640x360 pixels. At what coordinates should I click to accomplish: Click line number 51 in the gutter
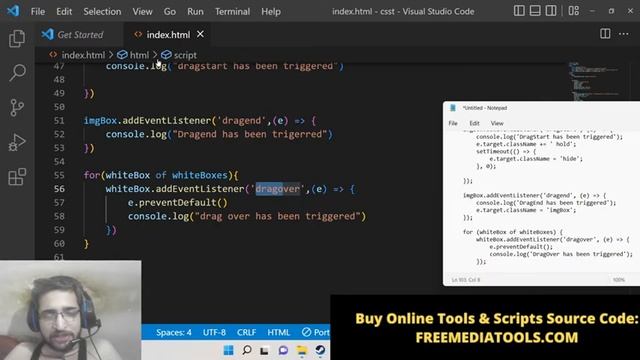[59, 121]
